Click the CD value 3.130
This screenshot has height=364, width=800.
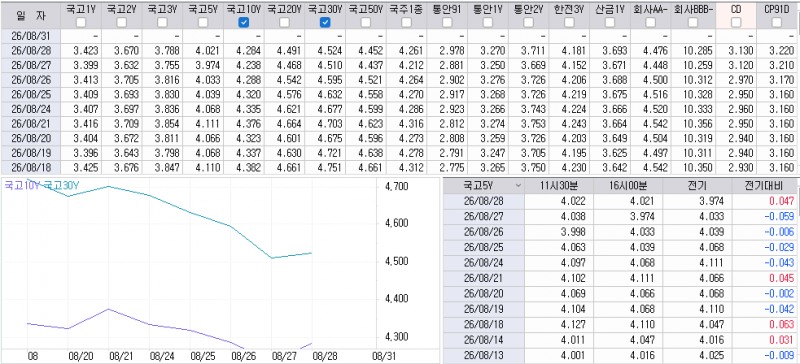741,51
